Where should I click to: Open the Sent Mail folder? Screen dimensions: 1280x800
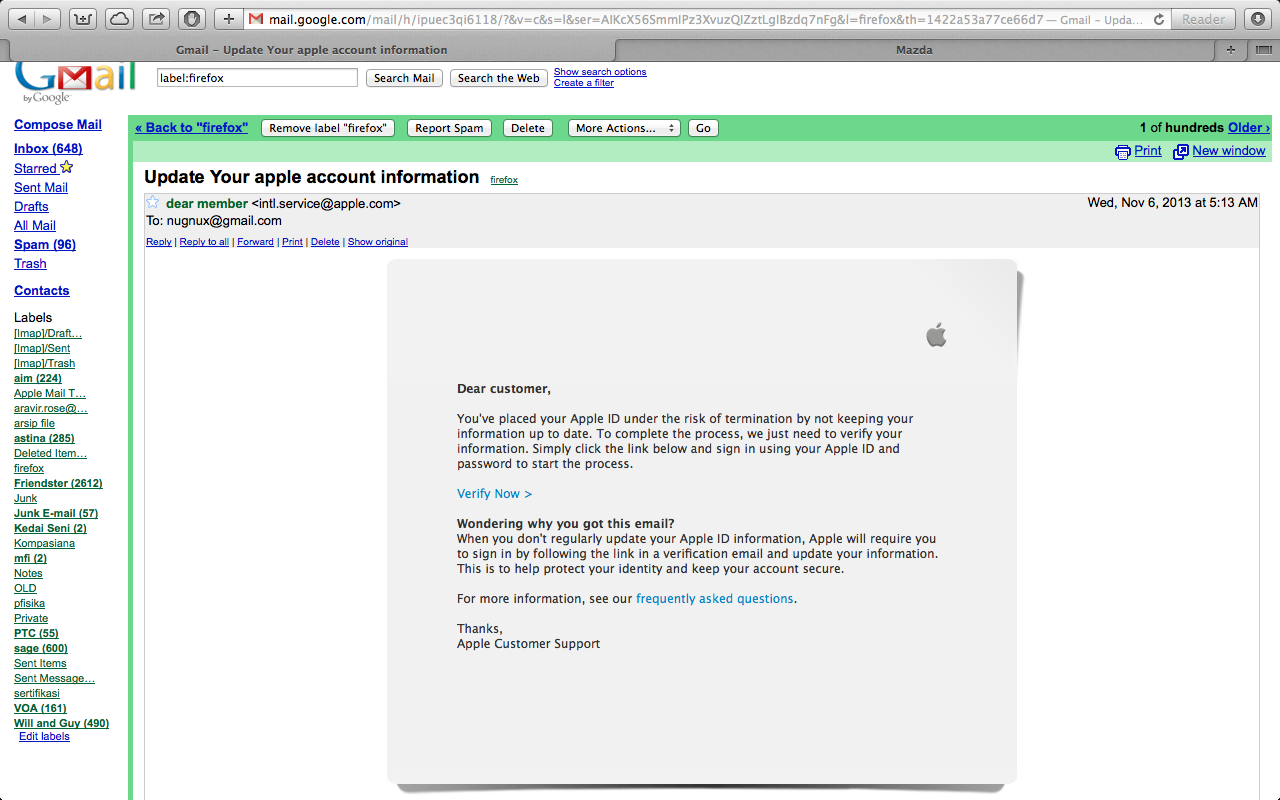(41, 187)
